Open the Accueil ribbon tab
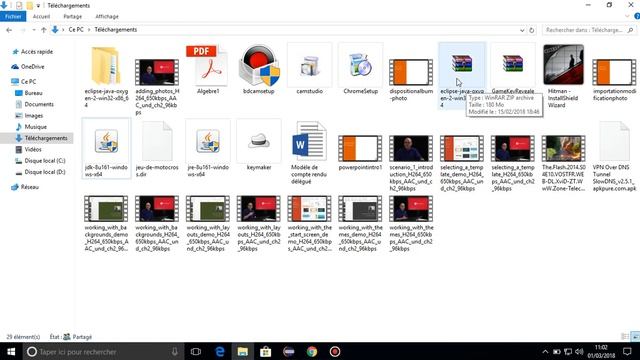The height and width of the screenshot is (360, 640). 41,16
